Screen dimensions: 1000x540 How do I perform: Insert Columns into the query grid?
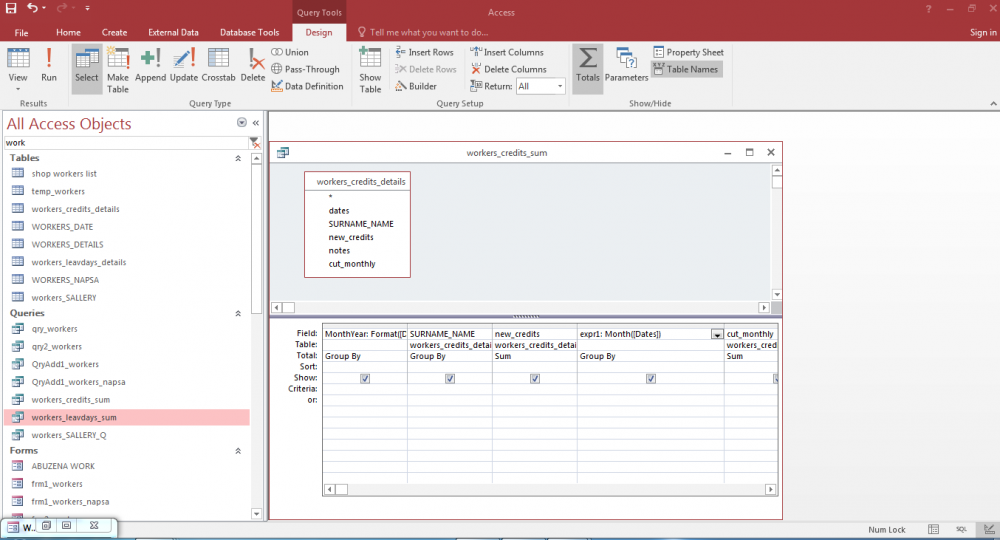[507, 52]
